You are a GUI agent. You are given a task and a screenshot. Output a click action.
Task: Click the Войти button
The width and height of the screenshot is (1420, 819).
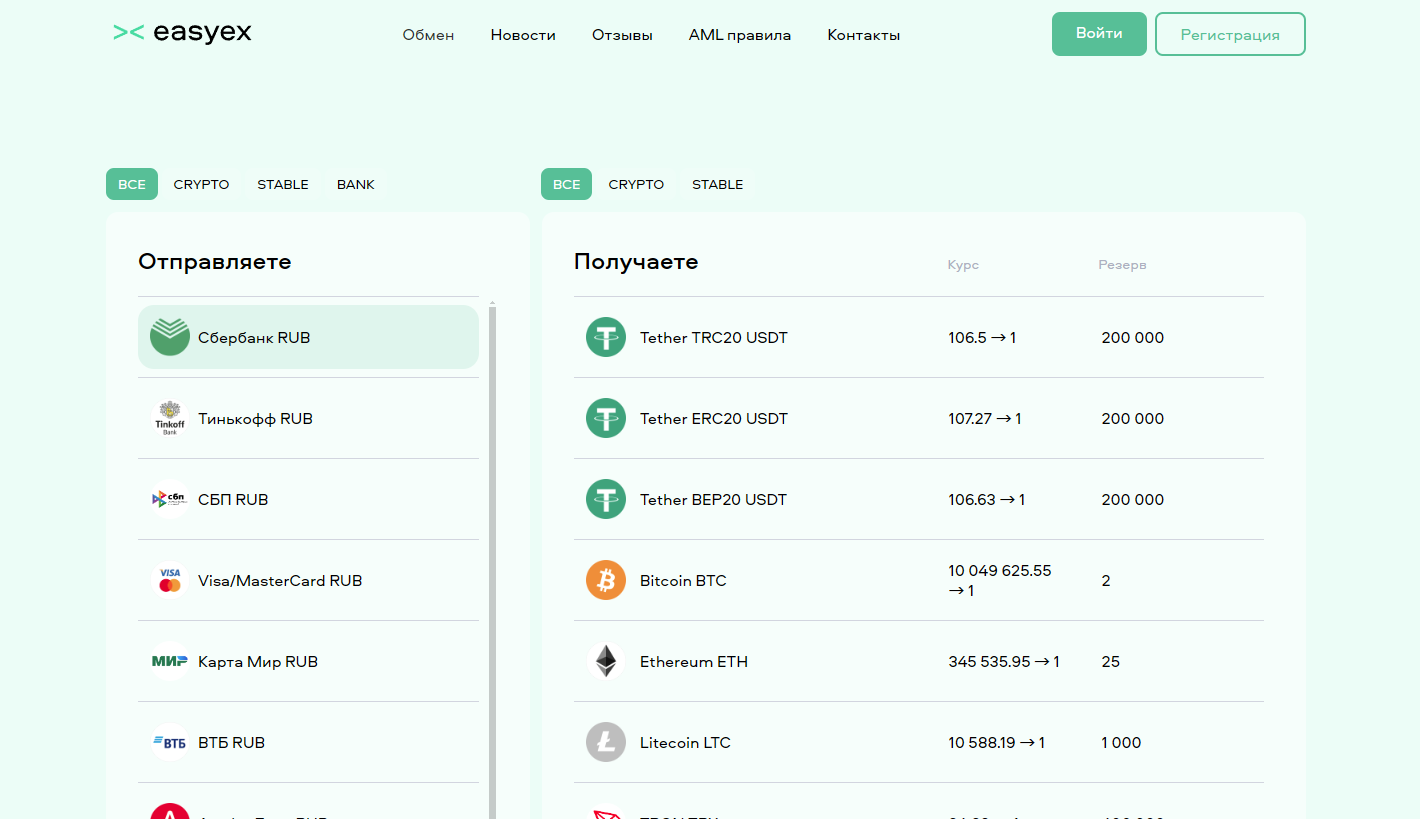coord(1099,34)
